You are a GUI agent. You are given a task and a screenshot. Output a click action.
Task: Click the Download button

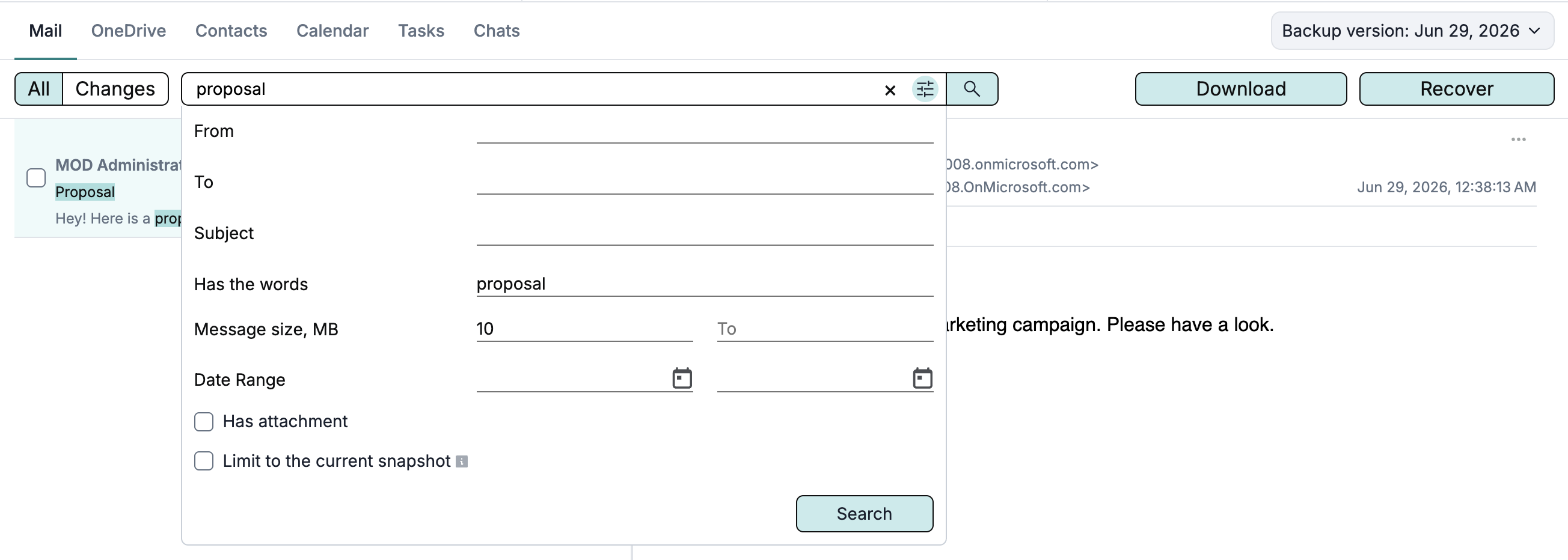pos(1240,89)
